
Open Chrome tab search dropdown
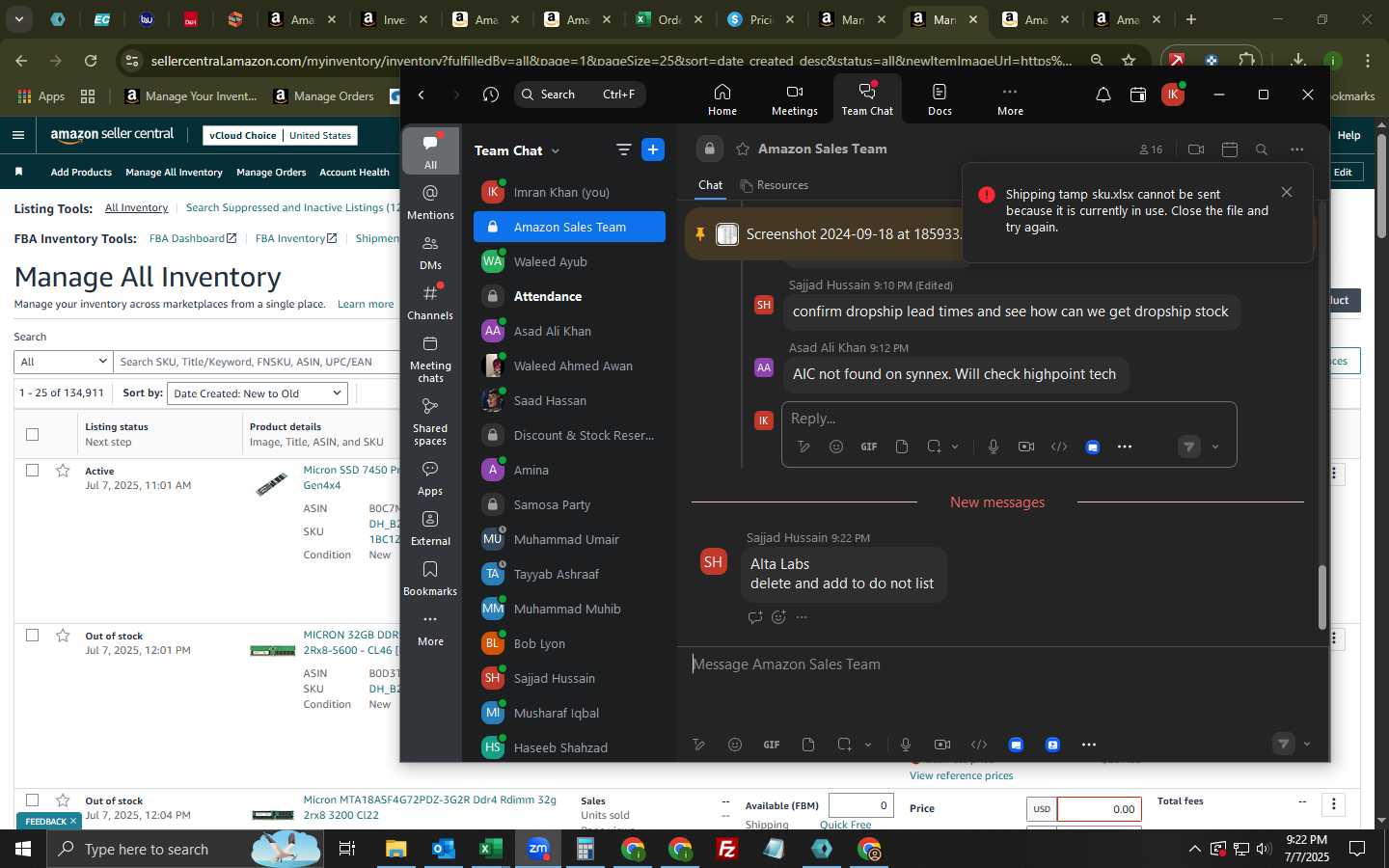coord(19,18)
